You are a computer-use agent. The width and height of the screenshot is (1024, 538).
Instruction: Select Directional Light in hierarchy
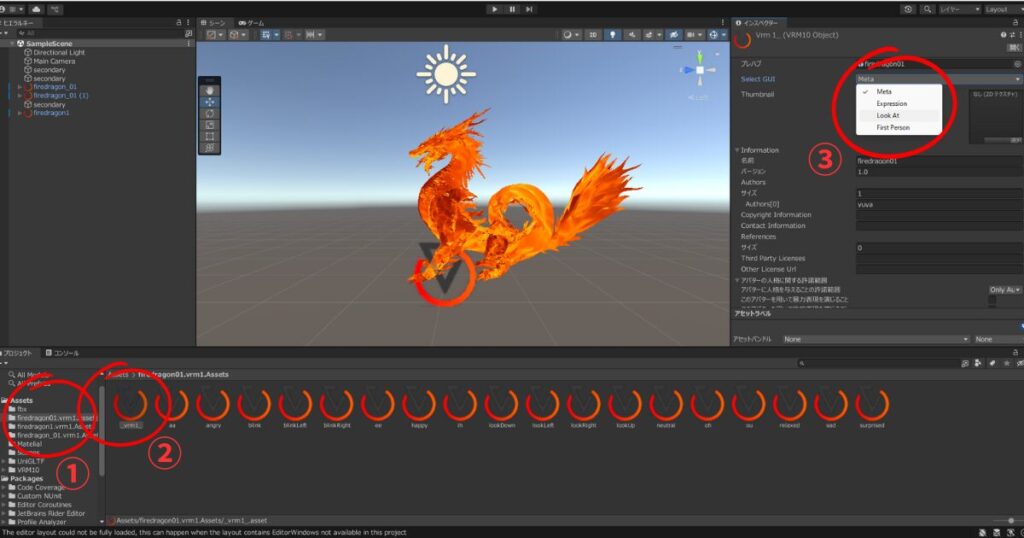59,52
